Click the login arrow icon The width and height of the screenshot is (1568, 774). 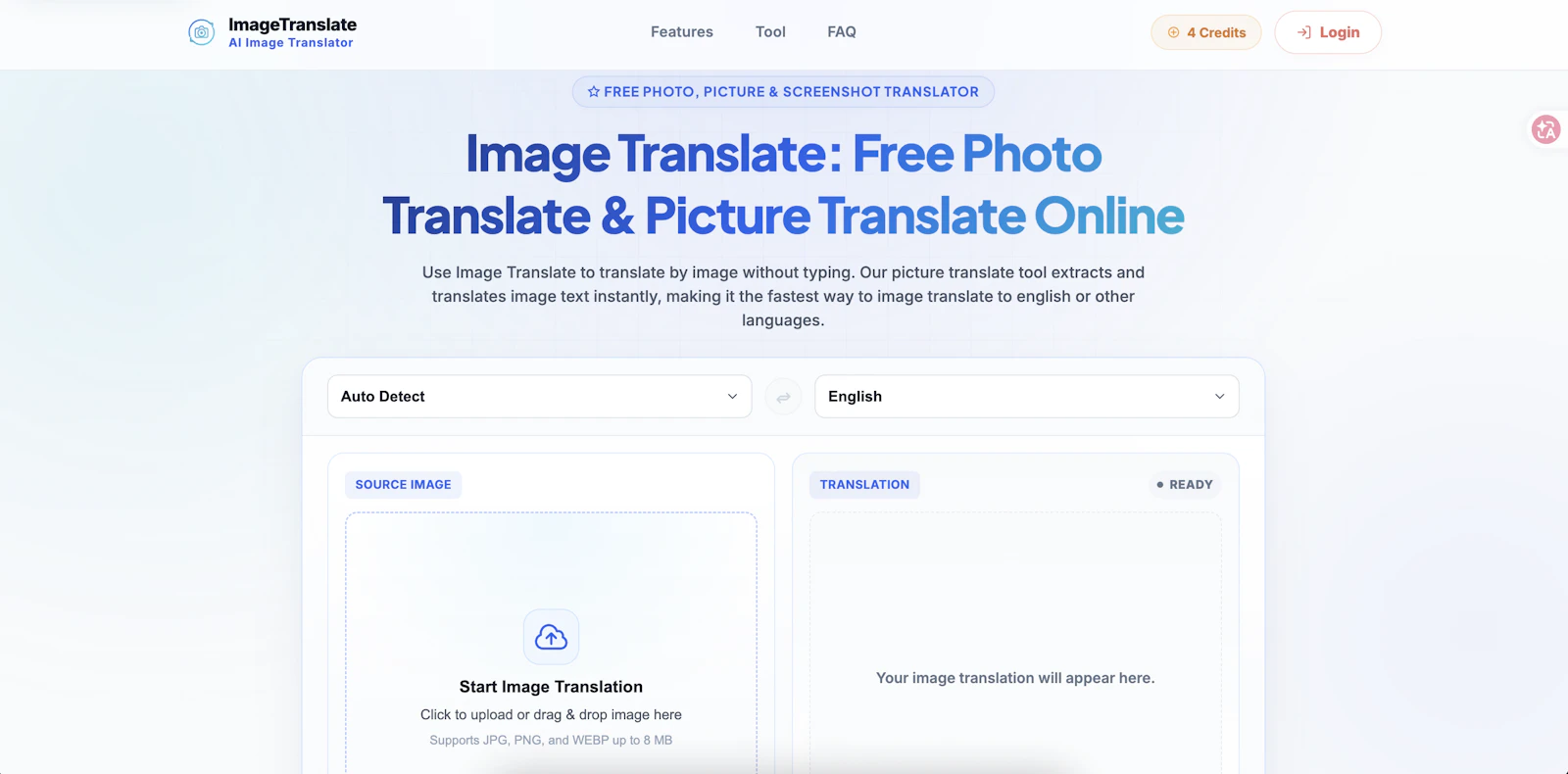click(1304, 32)
